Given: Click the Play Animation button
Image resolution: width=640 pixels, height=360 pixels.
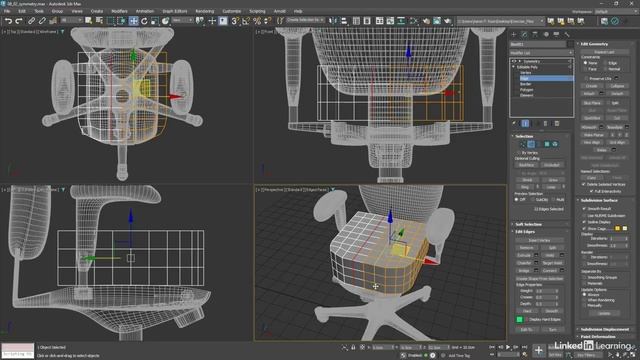Looking at the screenshot, I should (508, 347).
